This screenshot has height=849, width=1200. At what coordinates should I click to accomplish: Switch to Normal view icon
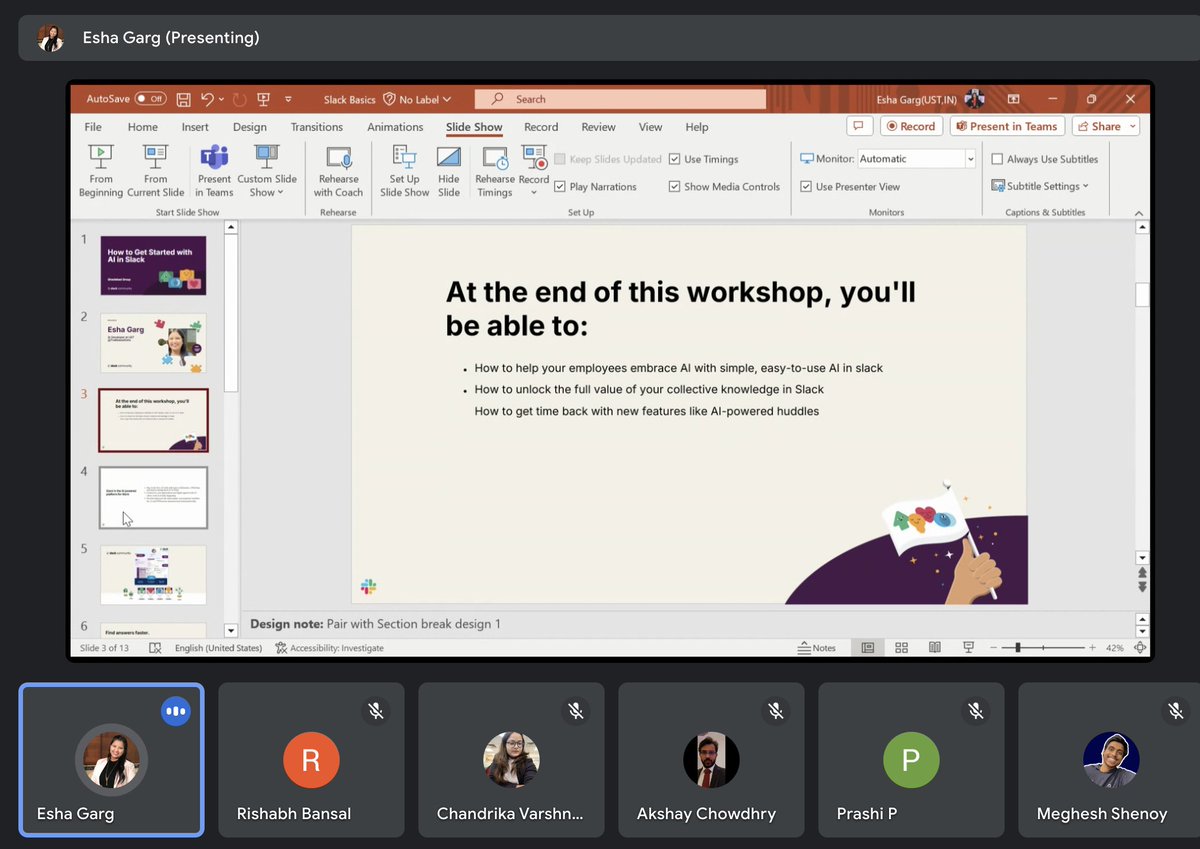coord(868,648)
